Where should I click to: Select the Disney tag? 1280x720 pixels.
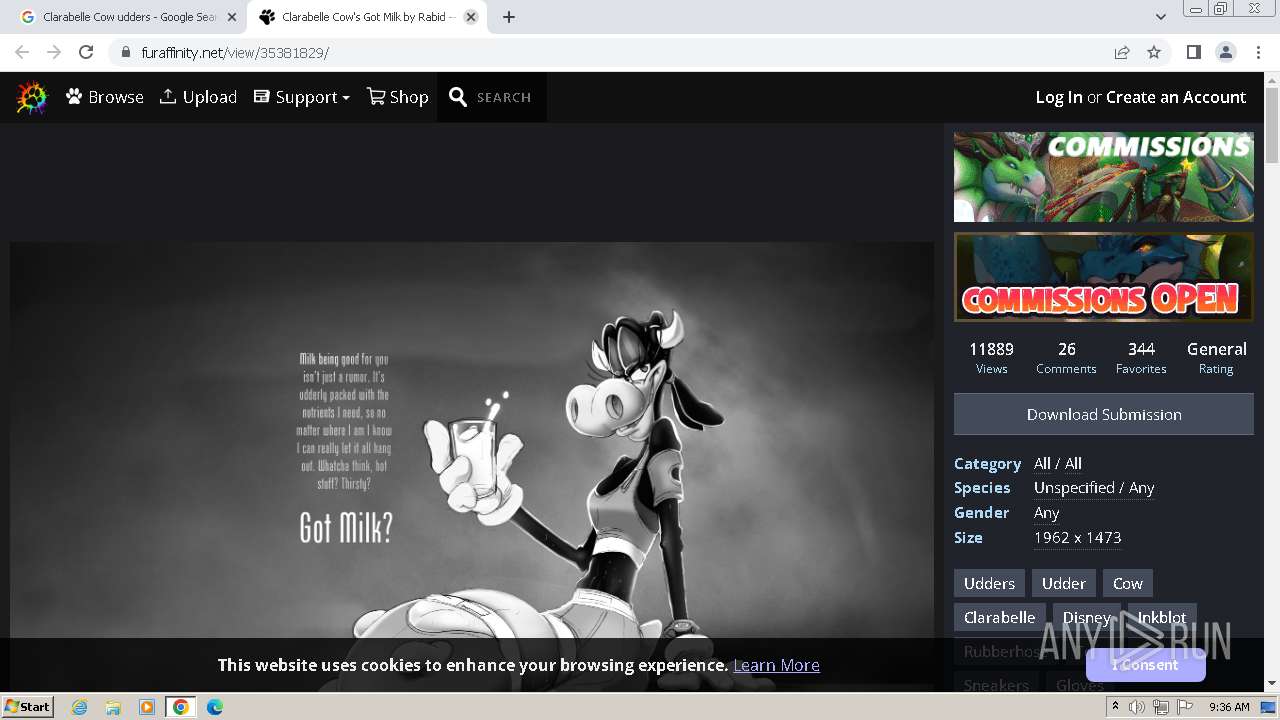tap(1086, 617)
